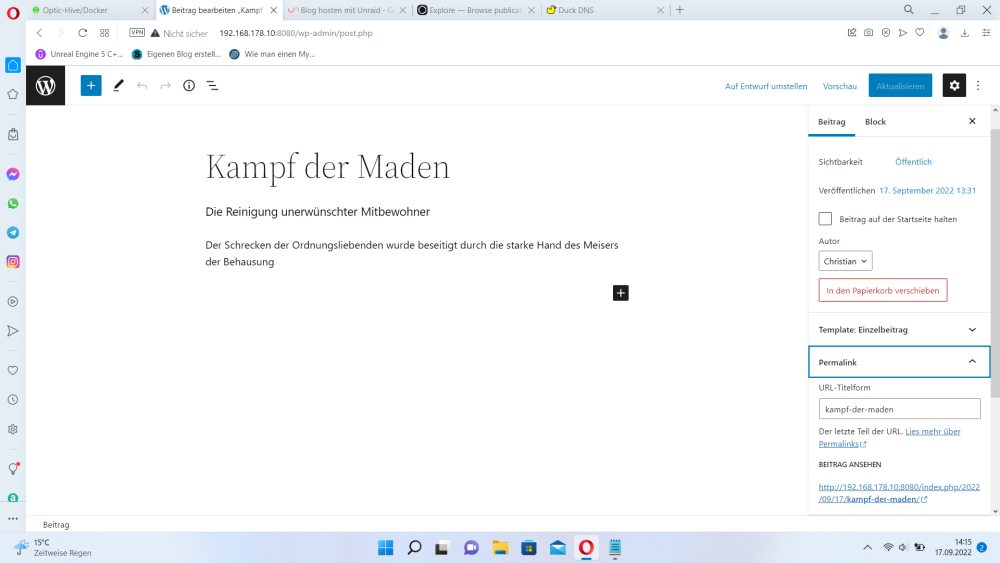Viewport: 1000px width, 563px height.
Task: Redo the change with the forward arrow
Action: coord(165,85)
